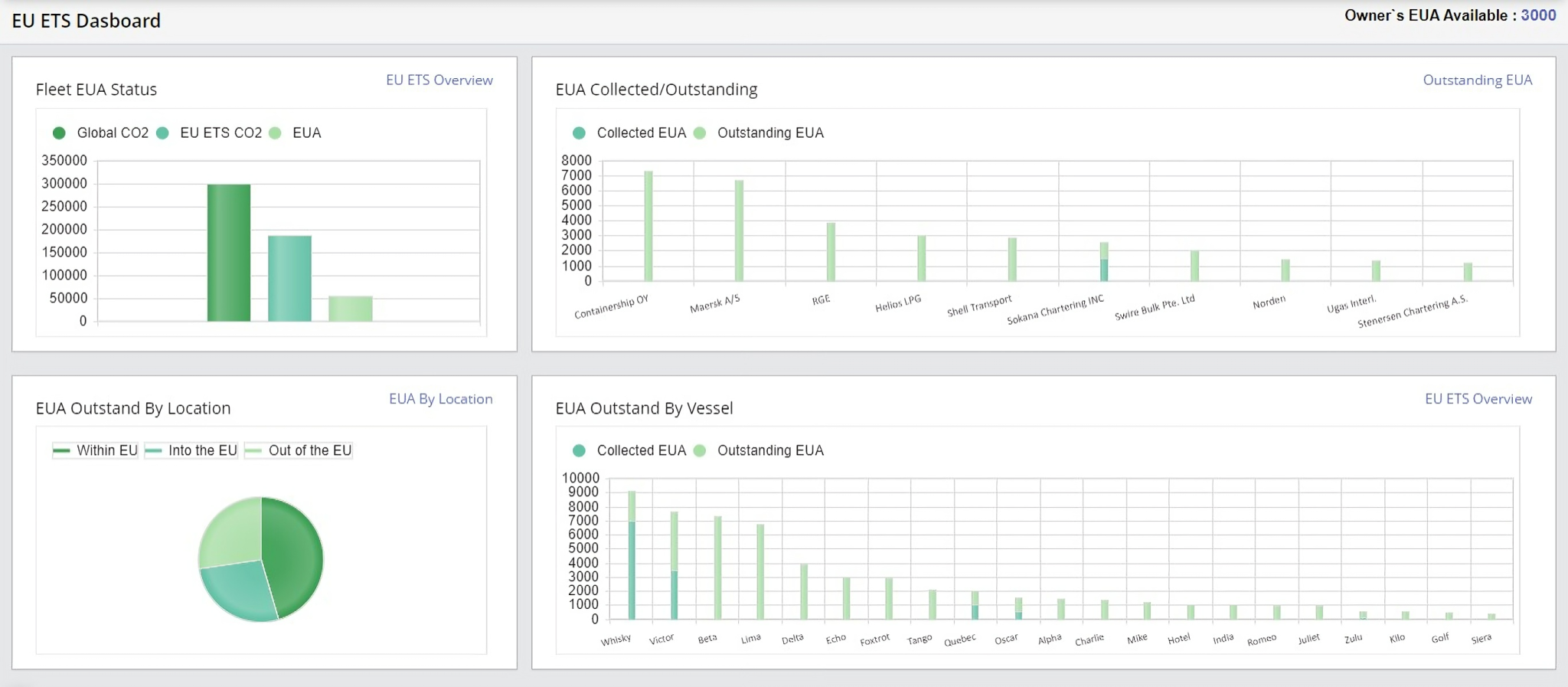Viewport: 1568px width, 687px height.
Task: Toggle Out of the EU legend entry
Action: click(299, 450)
